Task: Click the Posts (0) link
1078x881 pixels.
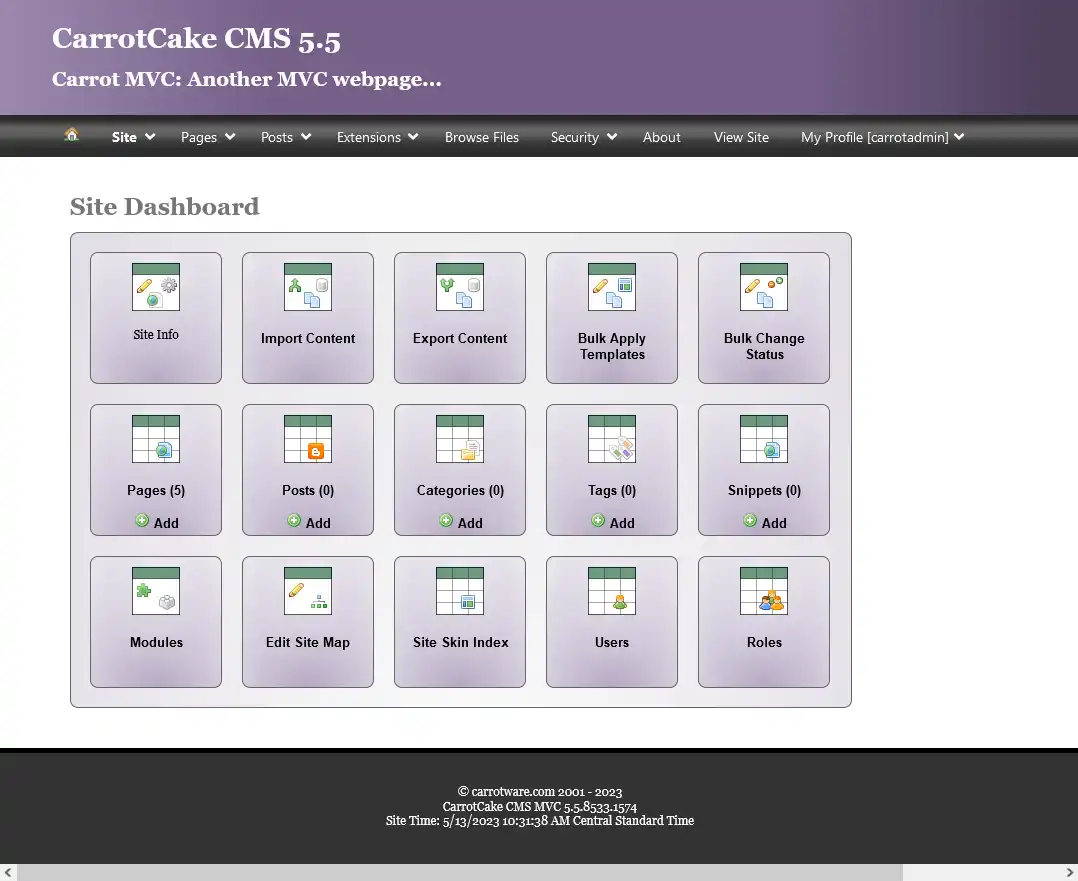Action: 308,490
